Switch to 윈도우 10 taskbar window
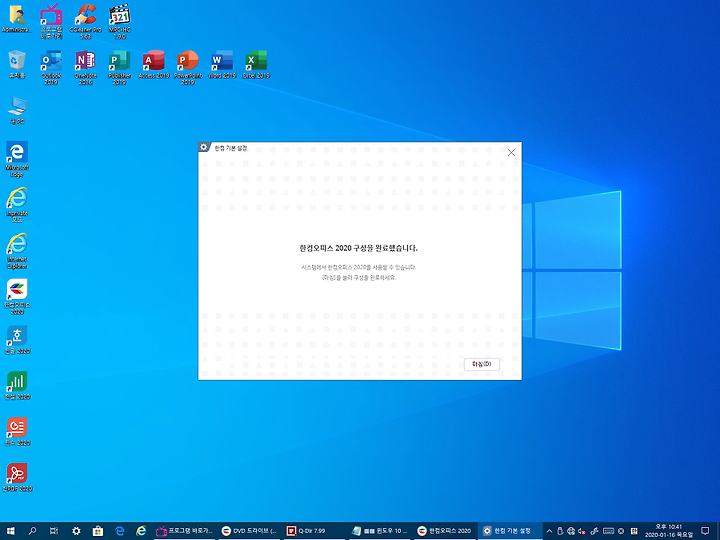 (x=379, y=531)
